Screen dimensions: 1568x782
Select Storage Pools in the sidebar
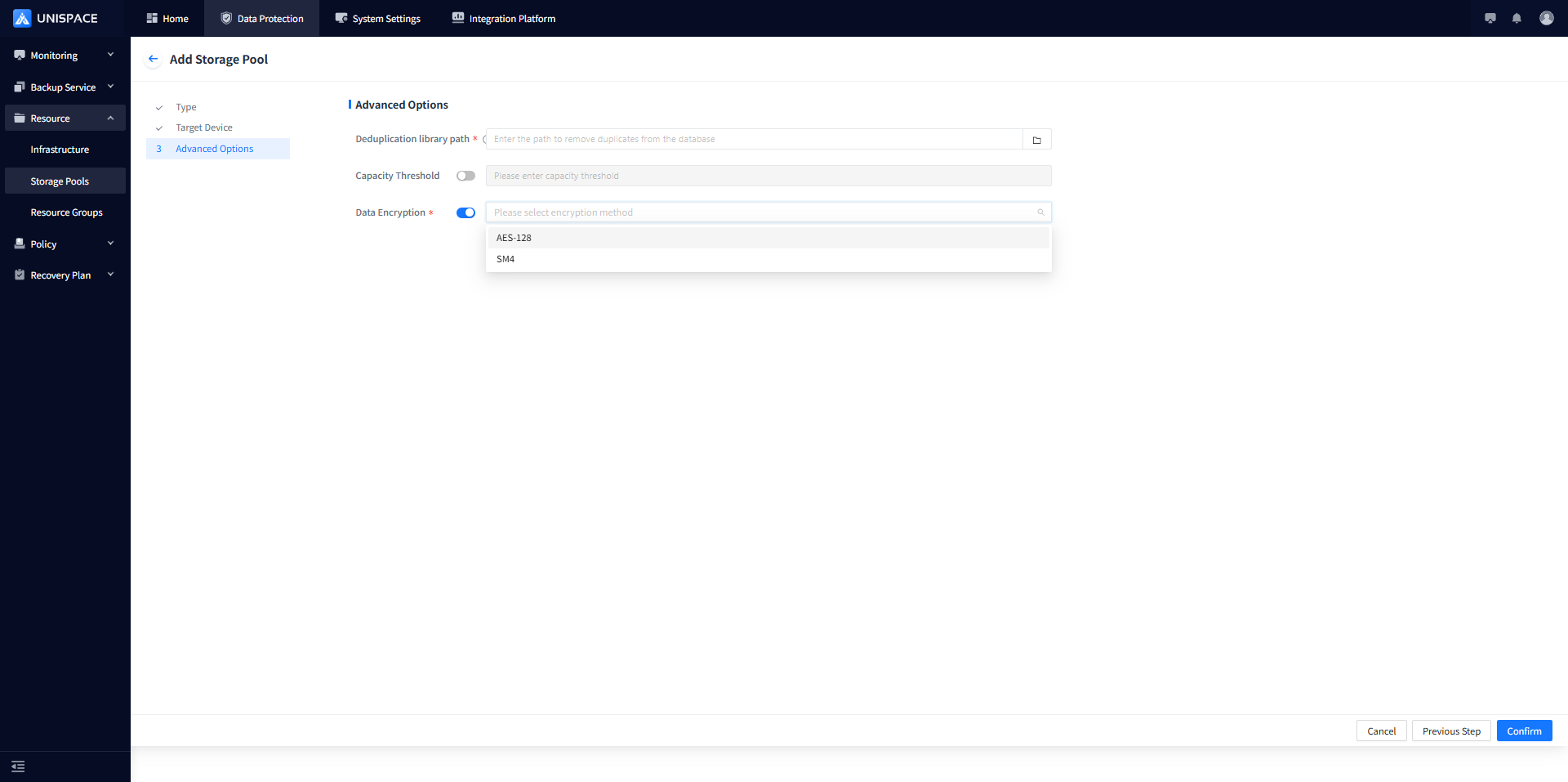pyautogui.click(x=65, y=181)
